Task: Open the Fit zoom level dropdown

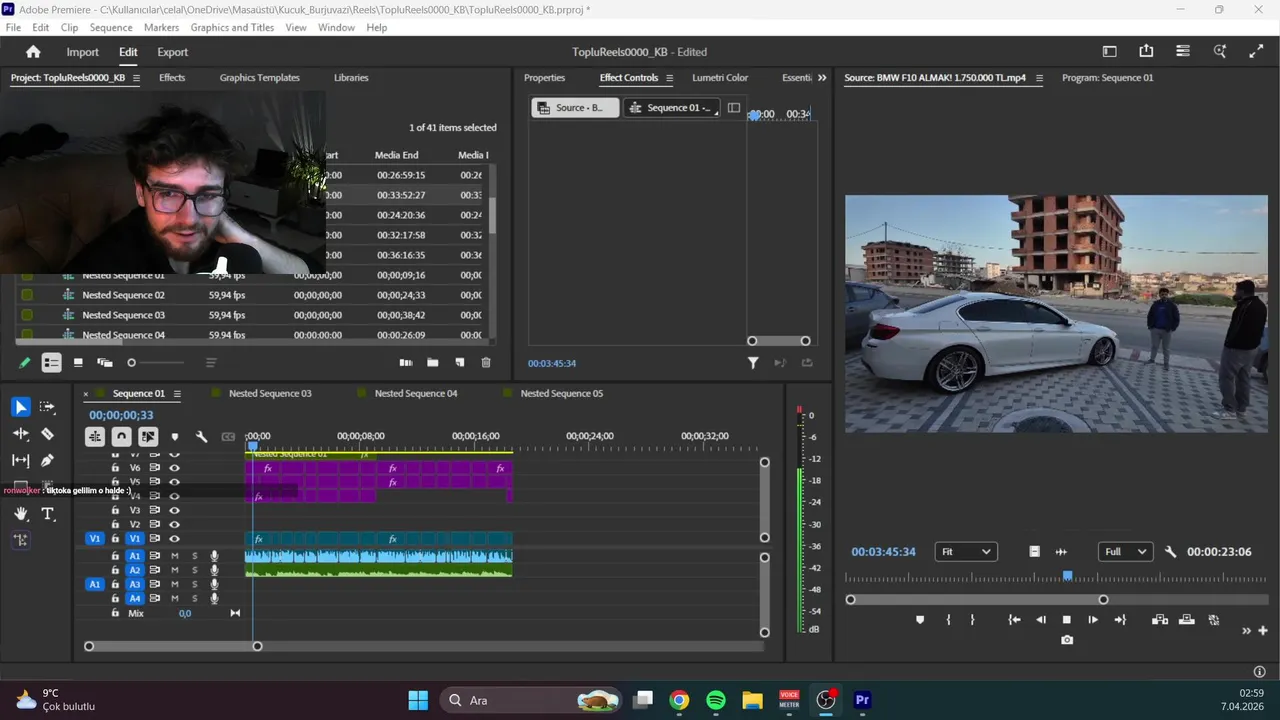Action: (x=965, y=552)
